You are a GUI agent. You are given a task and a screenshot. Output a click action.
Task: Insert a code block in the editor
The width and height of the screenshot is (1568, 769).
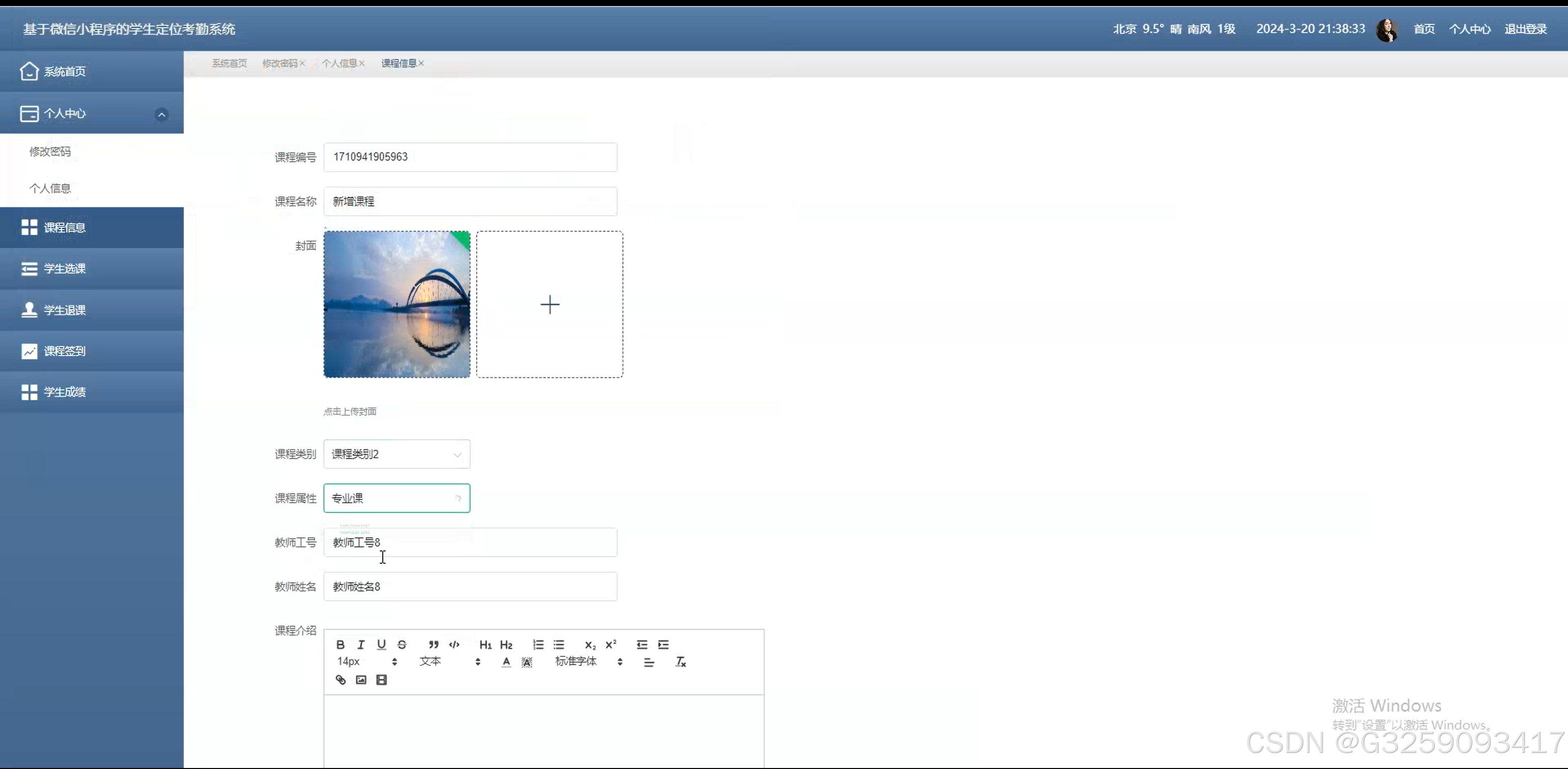[x=454, y=644]
